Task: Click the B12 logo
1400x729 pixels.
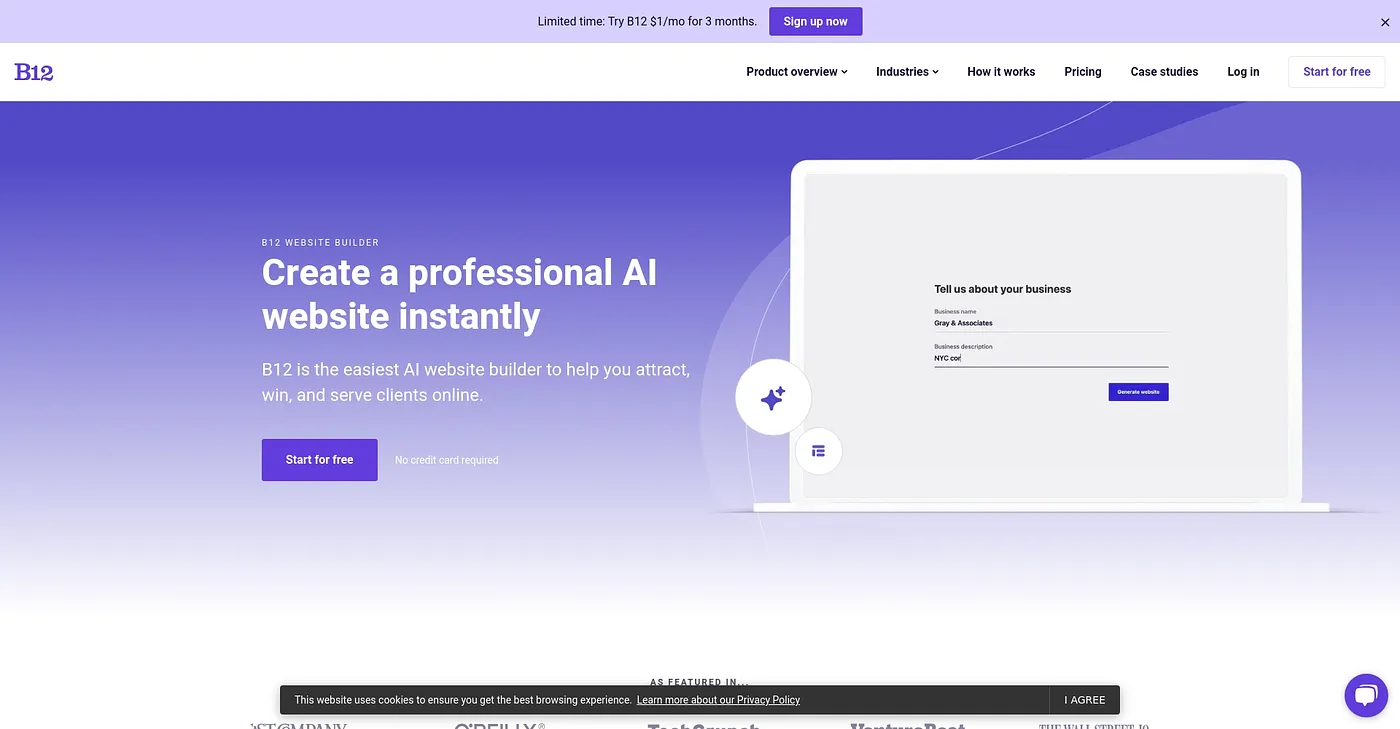Action: pos(34,72)
